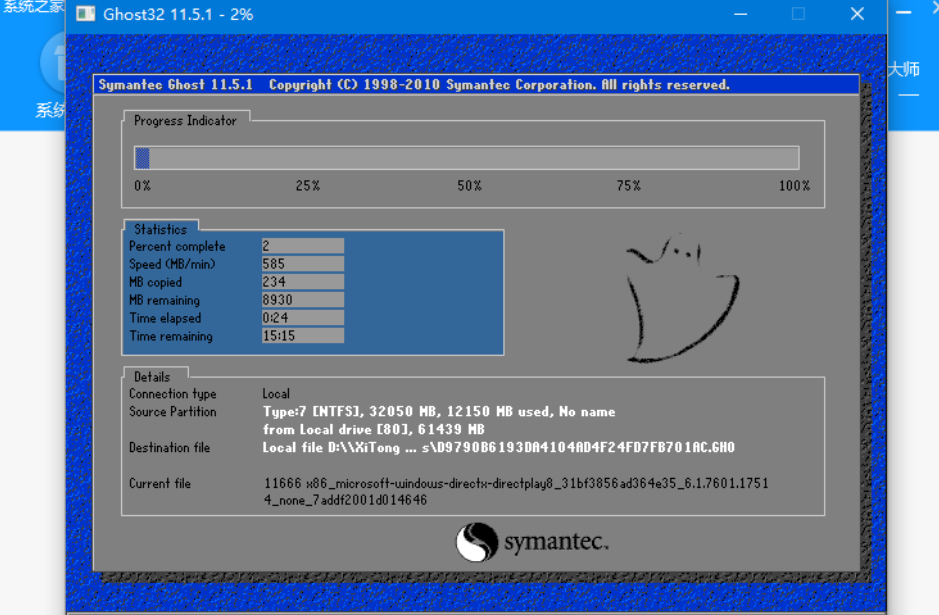Click the 50% mark under the progress bar
The height and width of the screenshot is (615, 939).
(469, 186)
